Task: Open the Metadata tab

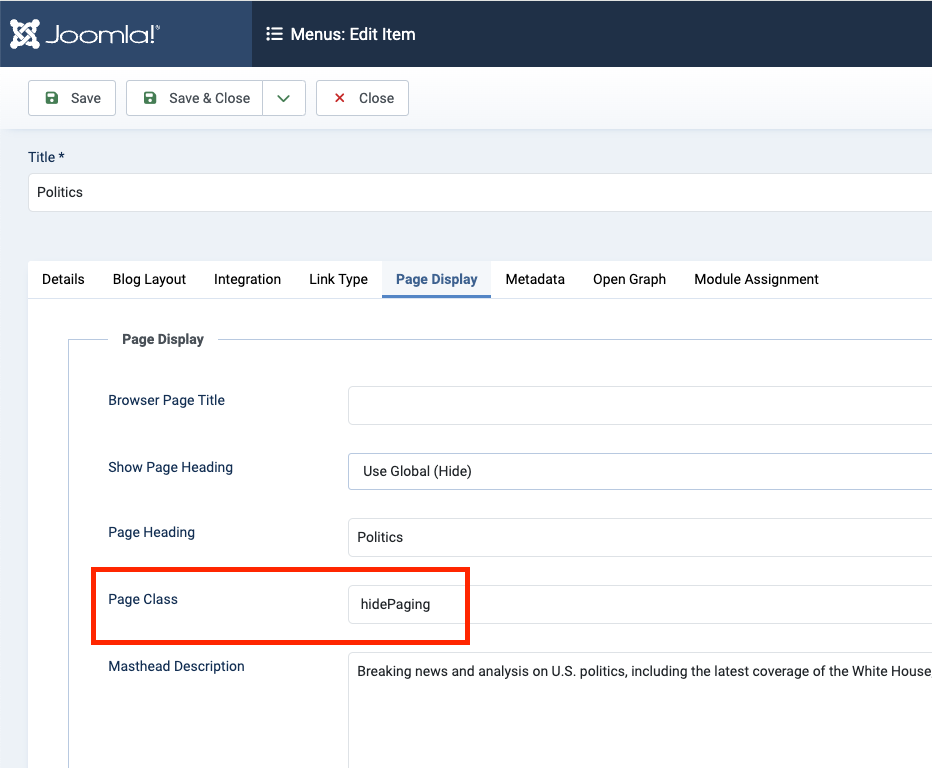Action: 535,280
